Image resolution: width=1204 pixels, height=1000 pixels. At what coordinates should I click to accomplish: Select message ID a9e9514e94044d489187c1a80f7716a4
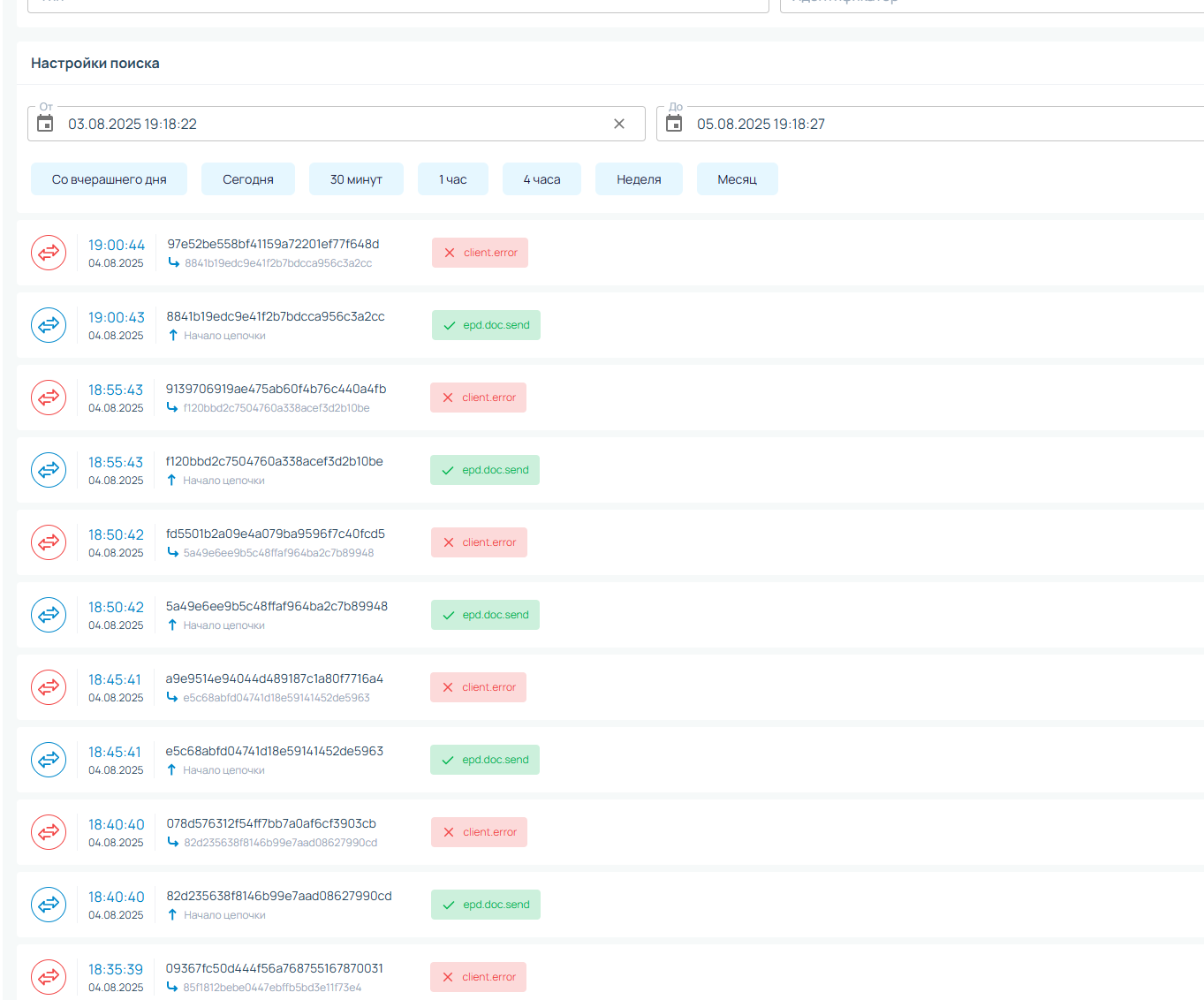(275, 678)
